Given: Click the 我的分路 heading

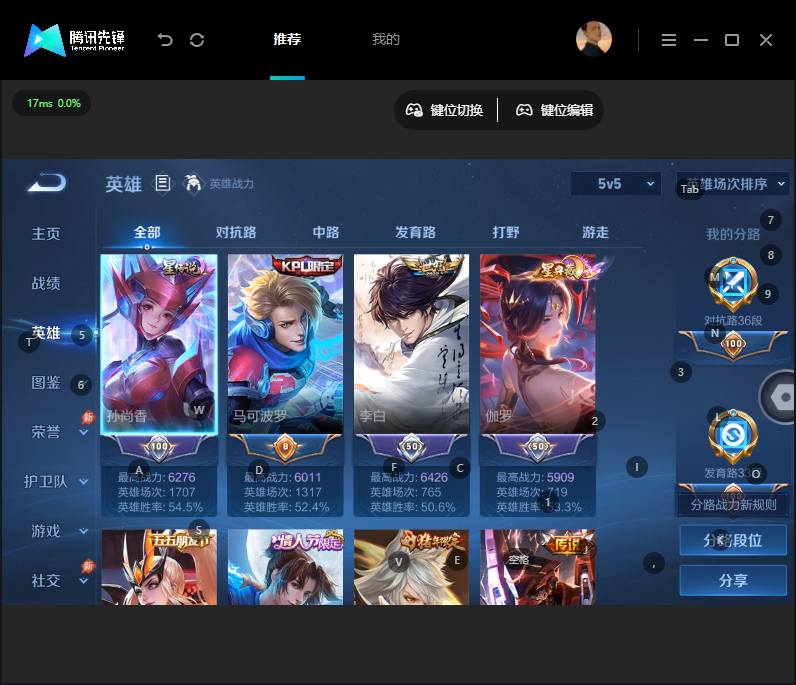Looking at the screenshot, I should [x=733, y=234].
